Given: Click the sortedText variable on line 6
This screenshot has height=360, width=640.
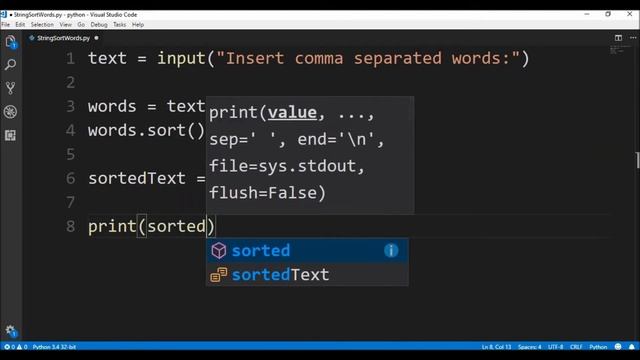Looking at the screenshot, I should [x=137, y=178].
